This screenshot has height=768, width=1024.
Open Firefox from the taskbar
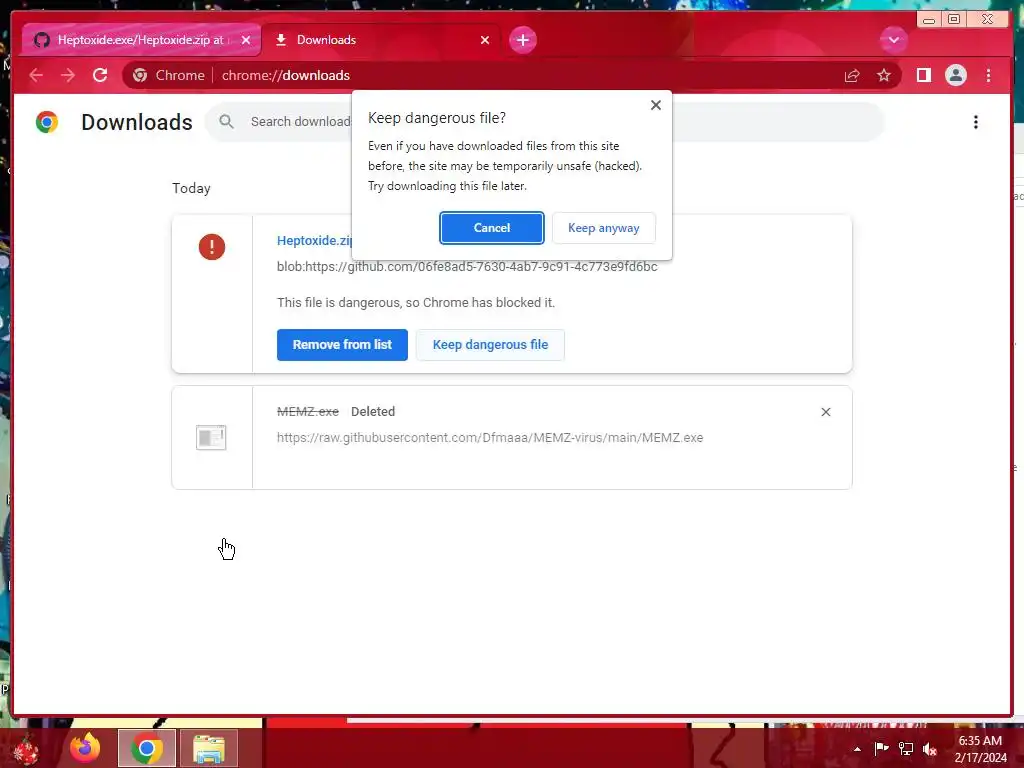(x=86, y=748)
